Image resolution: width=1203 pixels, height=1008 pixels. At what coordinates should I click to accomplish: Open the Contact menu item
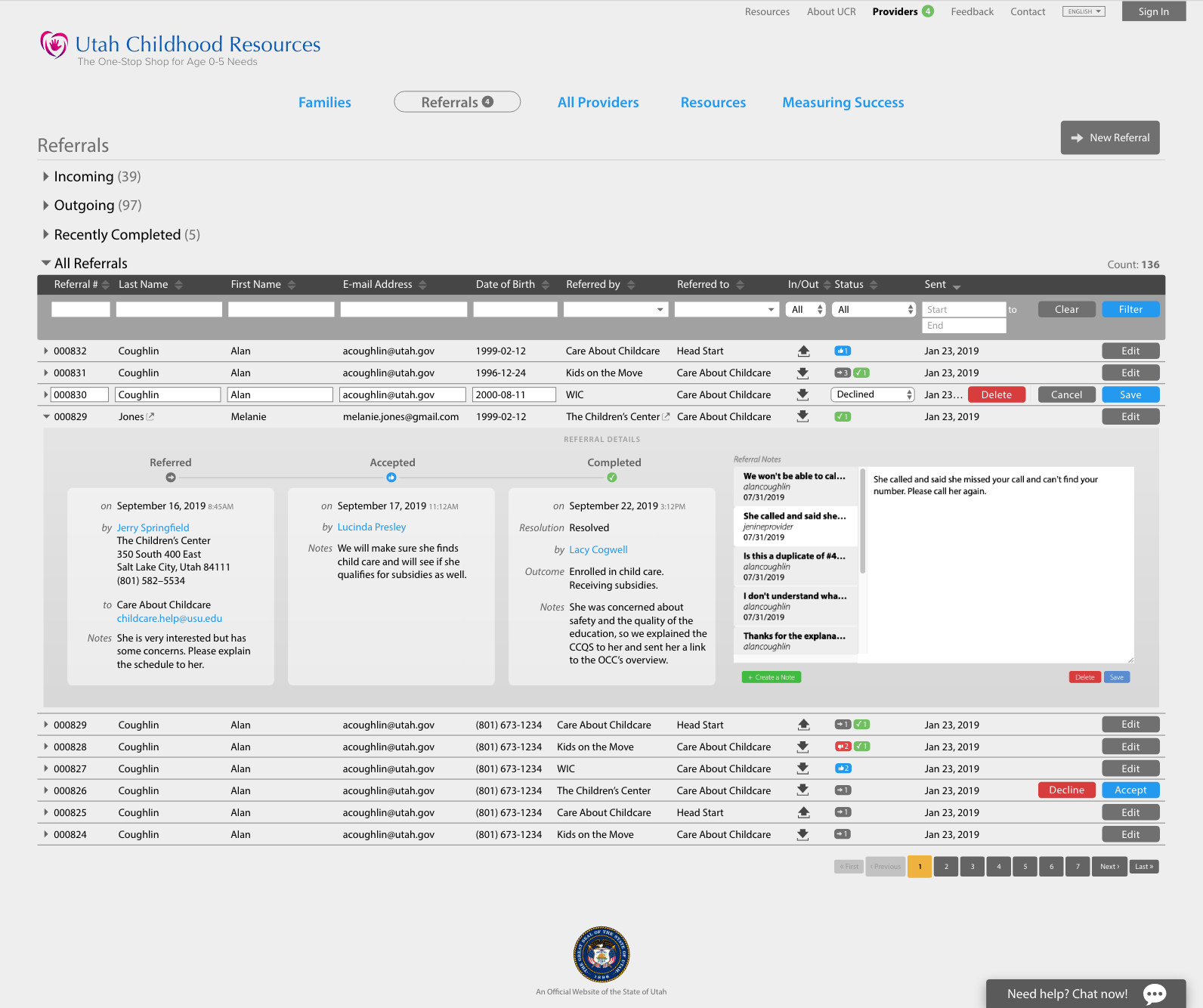coord(1028,11)
